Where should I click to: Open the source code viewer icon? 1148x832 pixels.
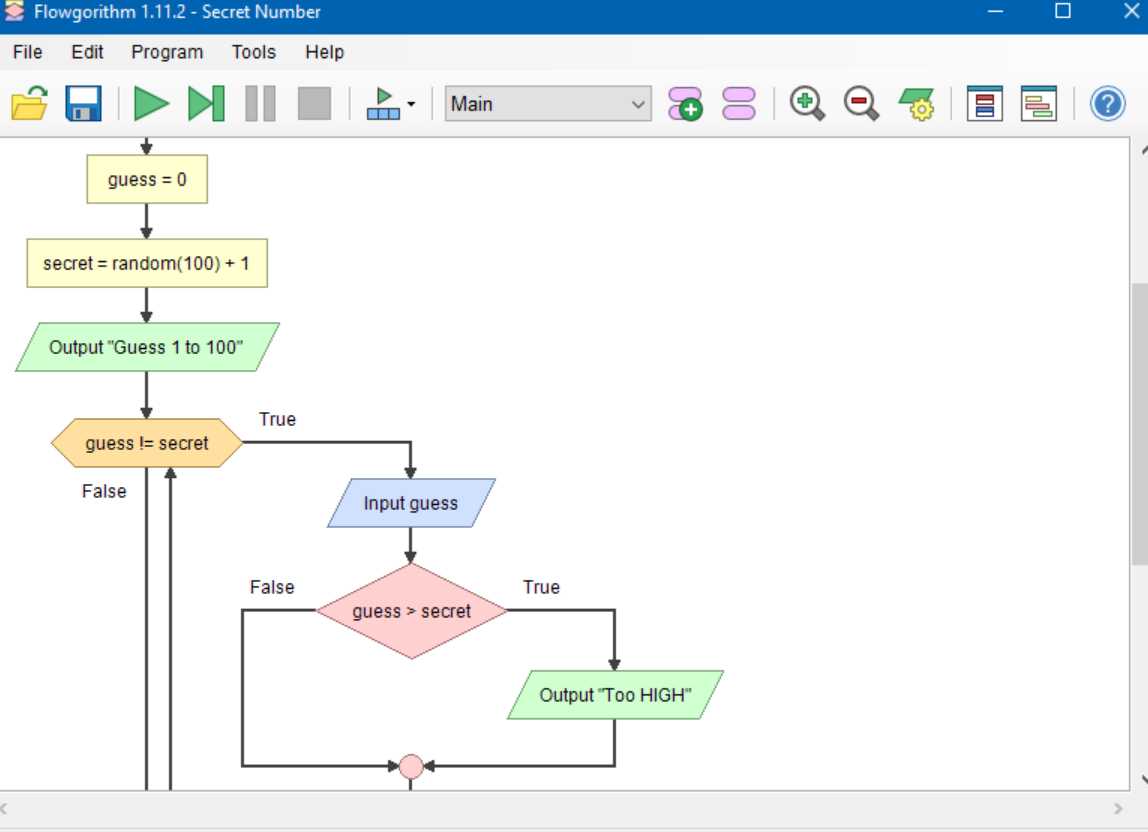[1039, 103]
